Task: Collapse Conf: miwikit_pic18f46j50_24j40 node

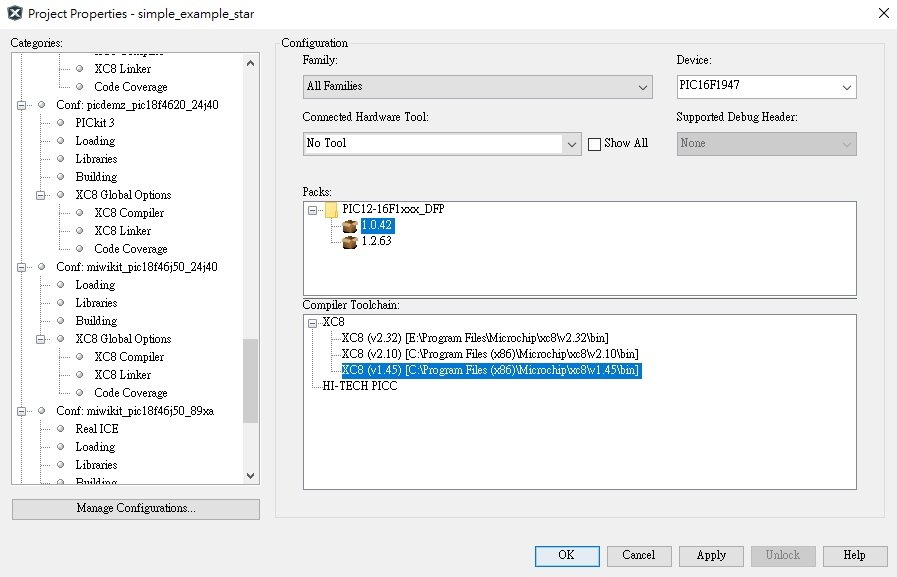Action: (22, 267)
